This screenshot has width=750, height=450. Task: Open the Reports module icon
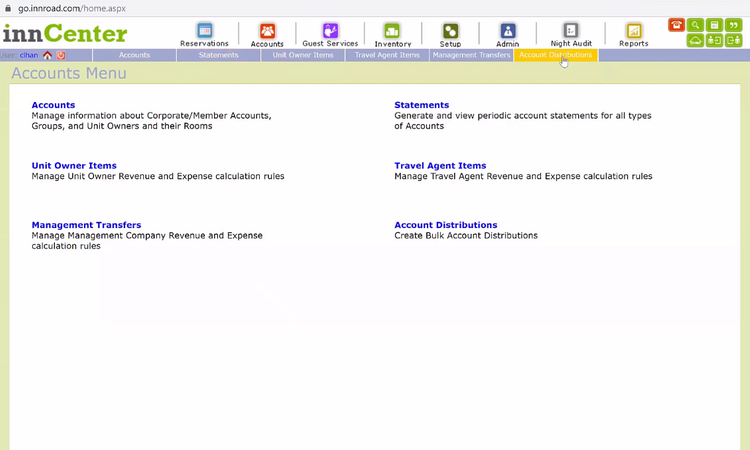[634, 31]
